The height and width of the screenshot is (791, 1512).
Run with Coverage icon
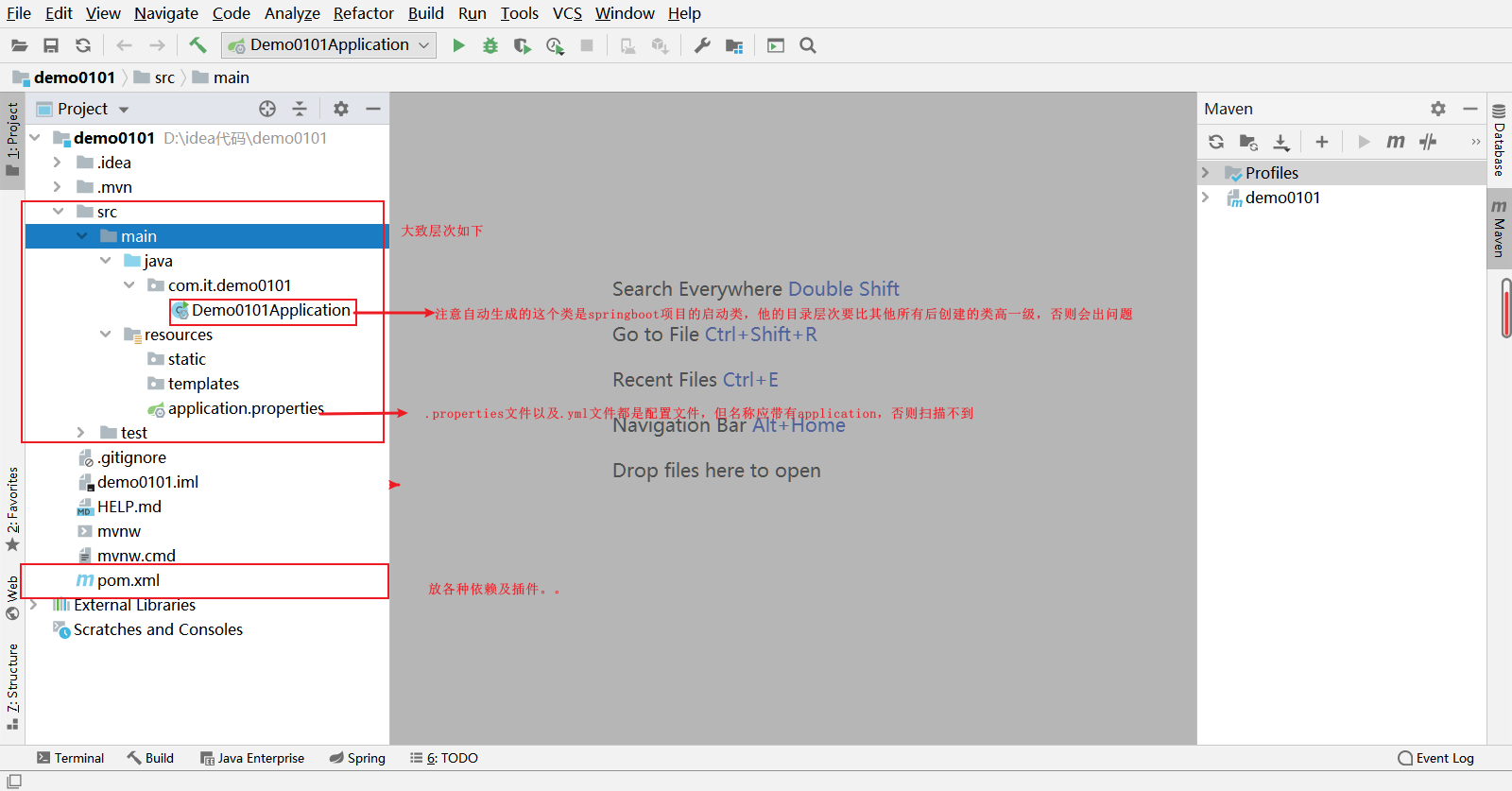point(523,45)
